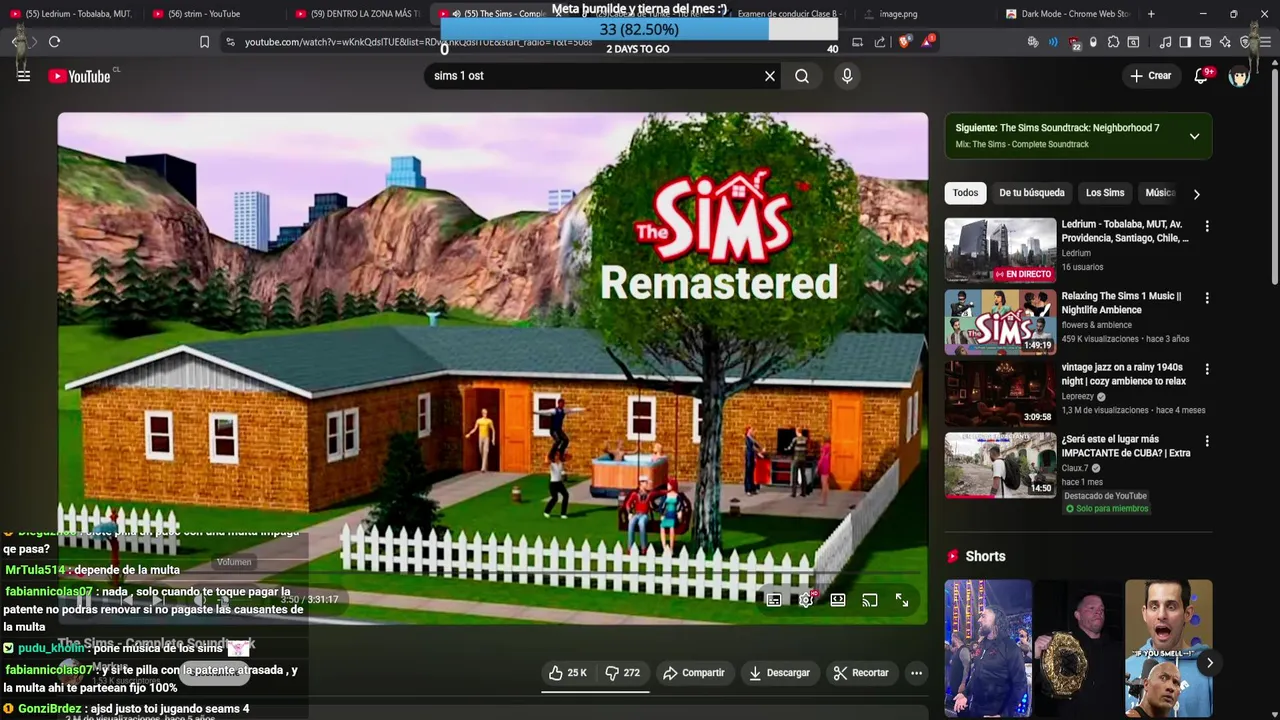Screen dimensions: 1280x720
Task: Open options for Ledrium live video
Action: coord(1207,227)
